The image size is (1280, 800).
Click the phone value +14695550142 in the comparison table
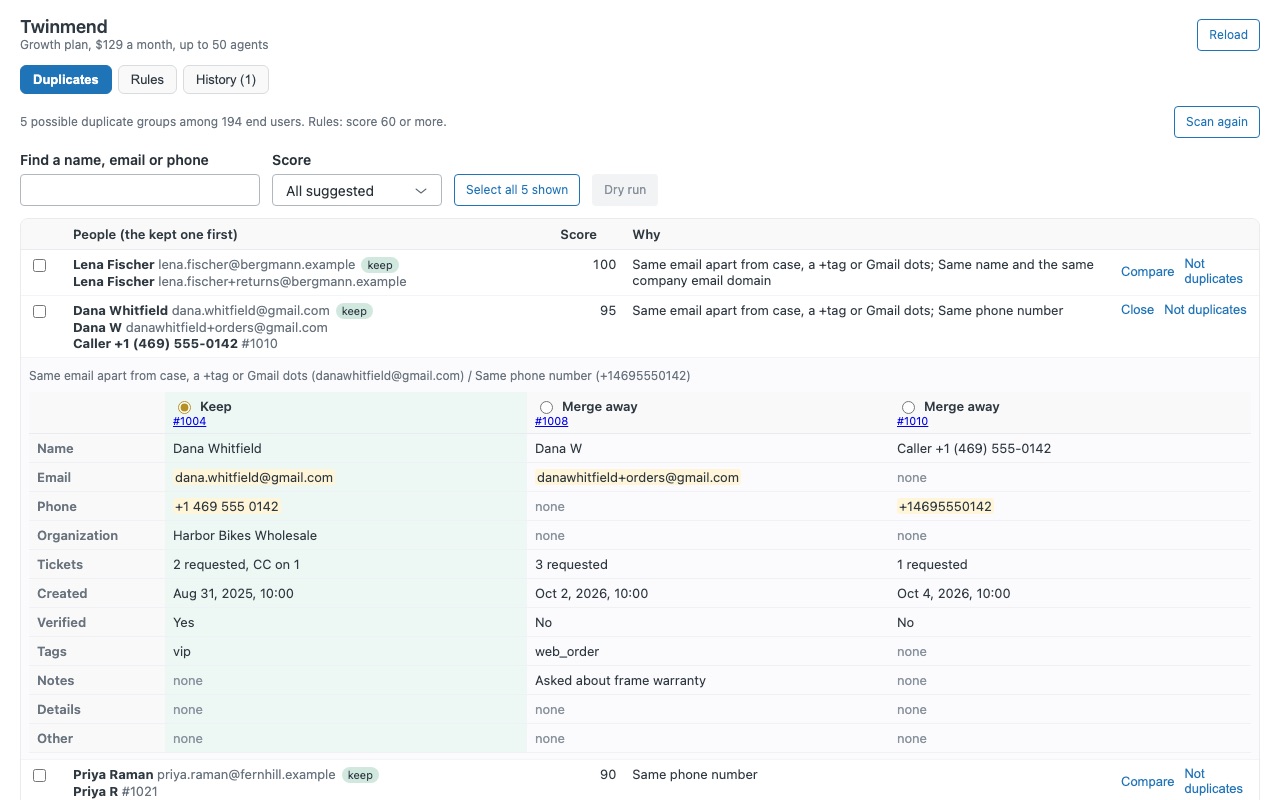coord(945,507)
